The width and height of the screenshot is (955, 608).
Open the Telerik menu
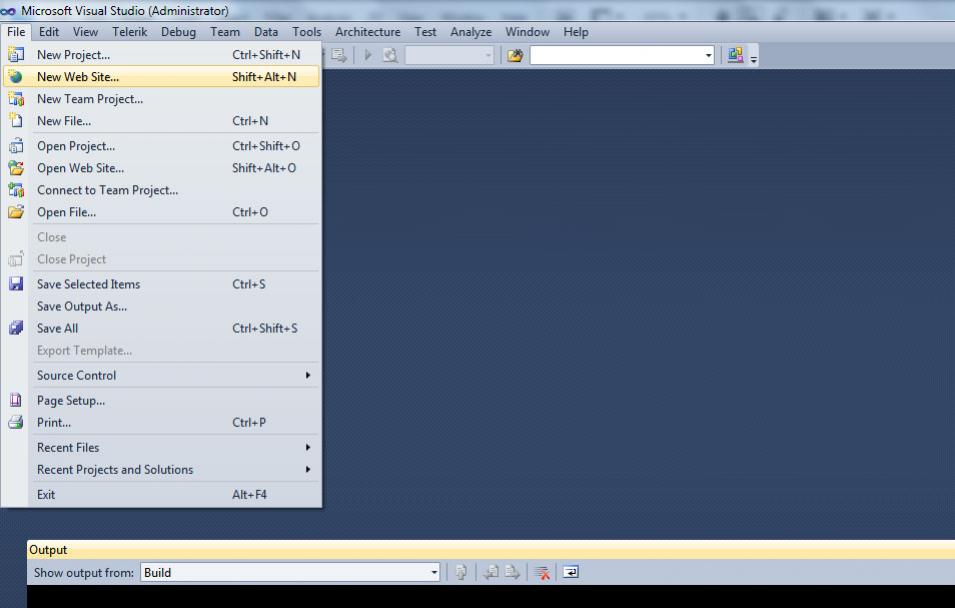click(129, 32)
